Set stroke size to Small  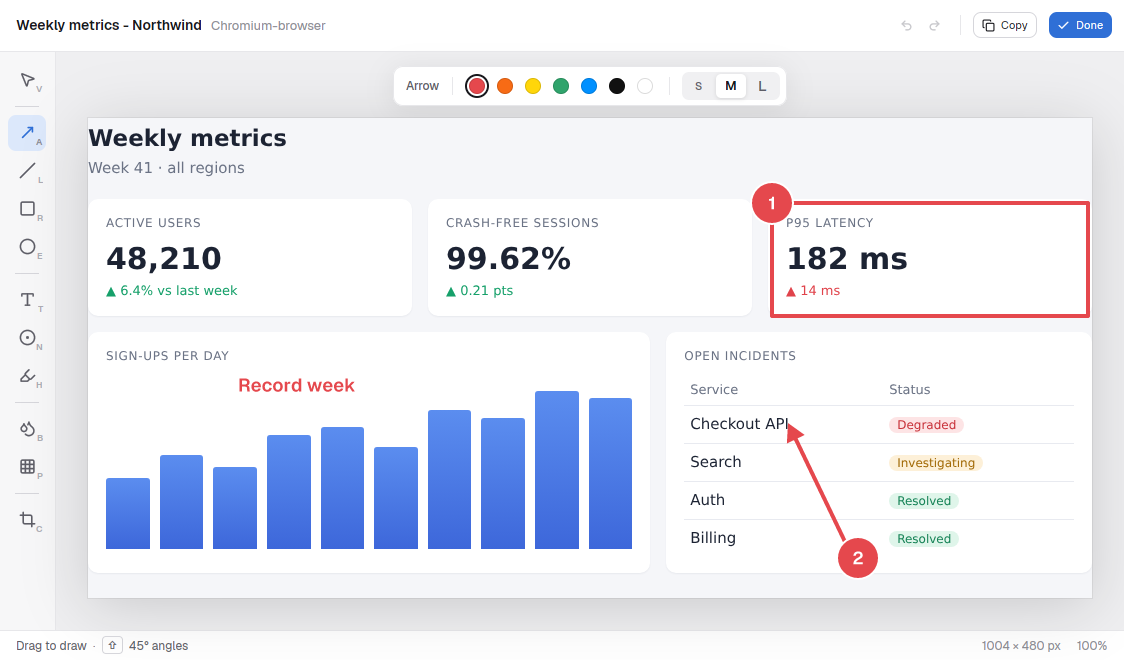(x=698, y=86)
